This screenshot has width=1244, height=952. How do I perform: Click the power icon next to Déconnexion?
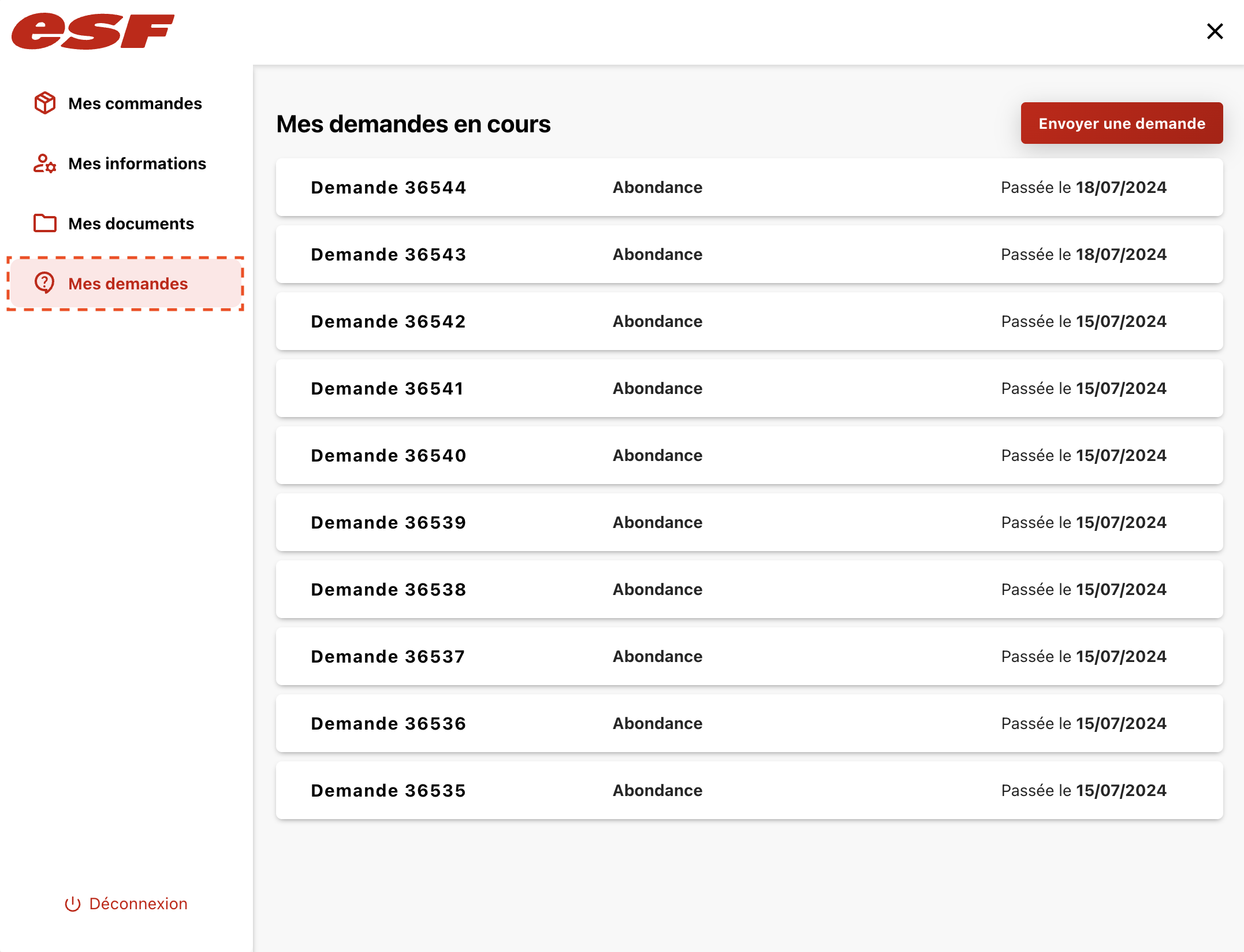72,904
